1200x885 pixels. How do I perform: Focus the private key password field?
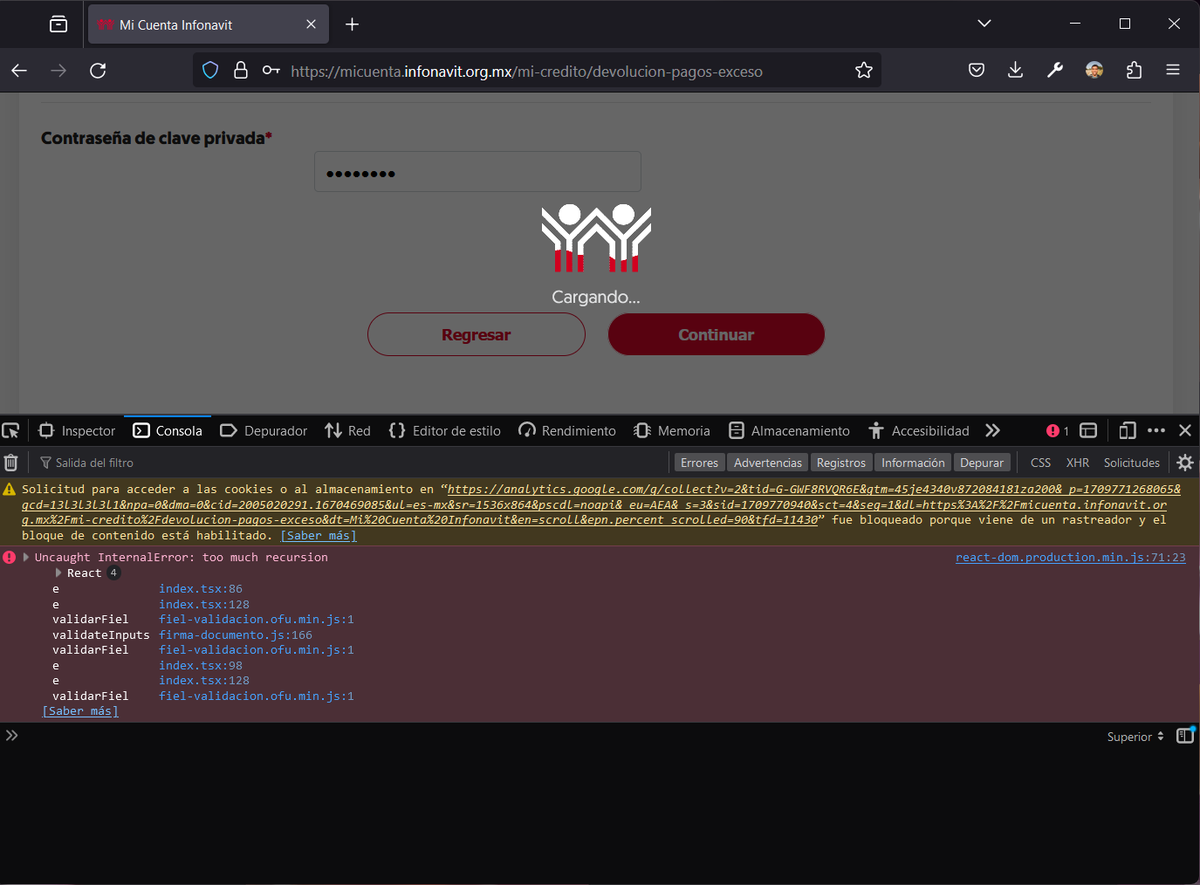[x=477, y=172]
